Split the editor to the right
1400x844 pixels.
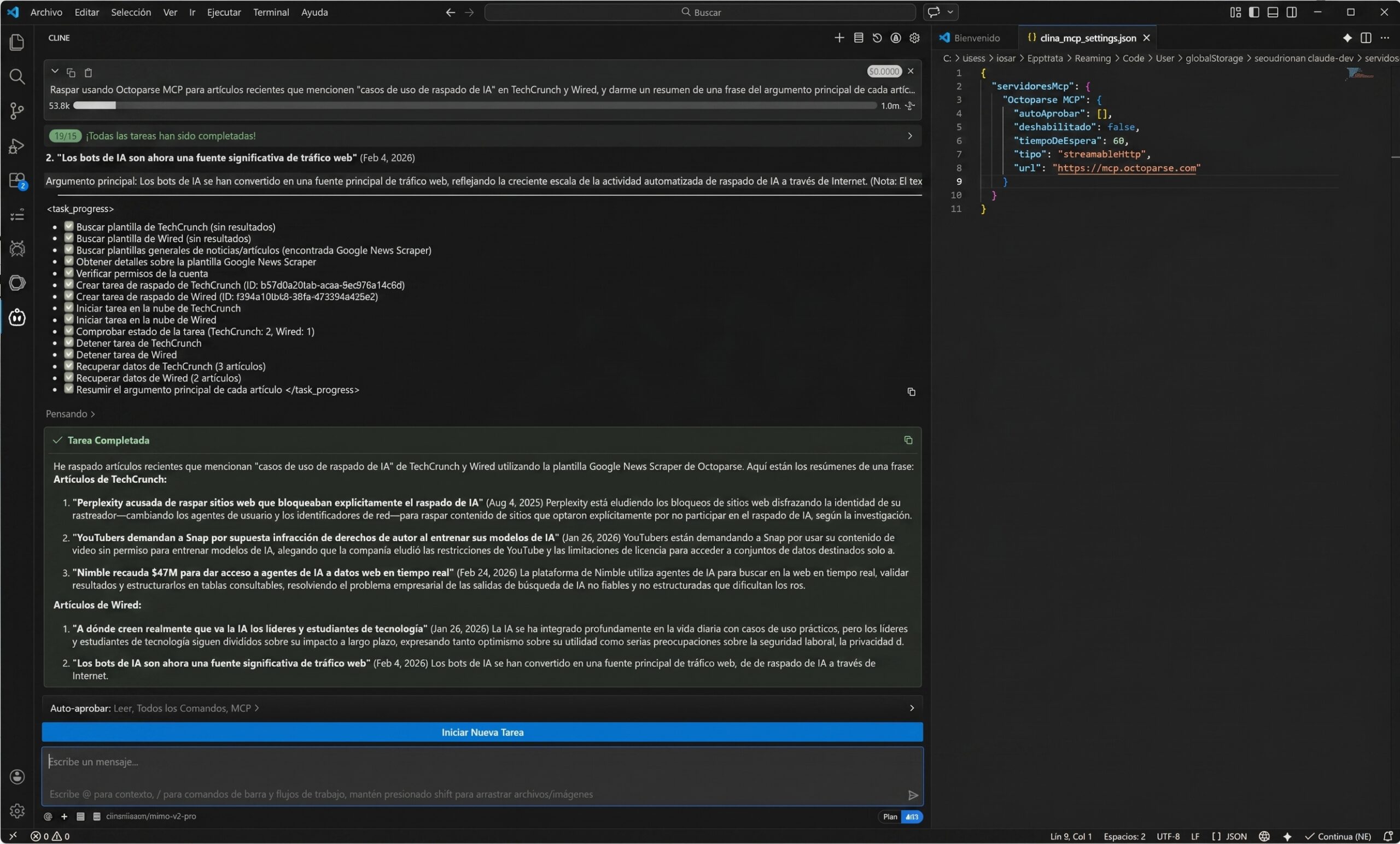coord(1367,38)
